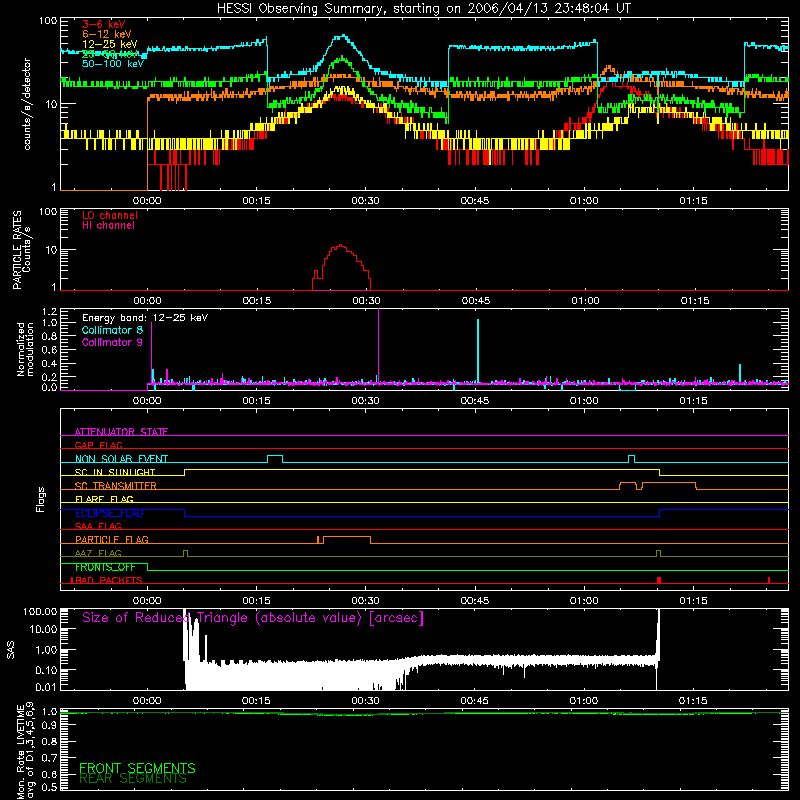Click the 'SAS' axis label
The image size is (800, 800).
click(11, 650)
